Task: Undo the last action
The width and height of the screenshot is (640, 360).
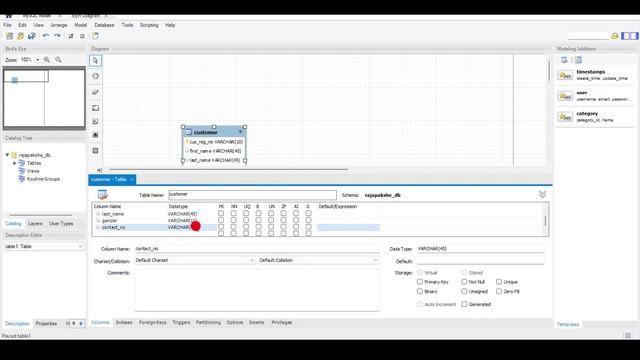Action: (x=46, y=36)
